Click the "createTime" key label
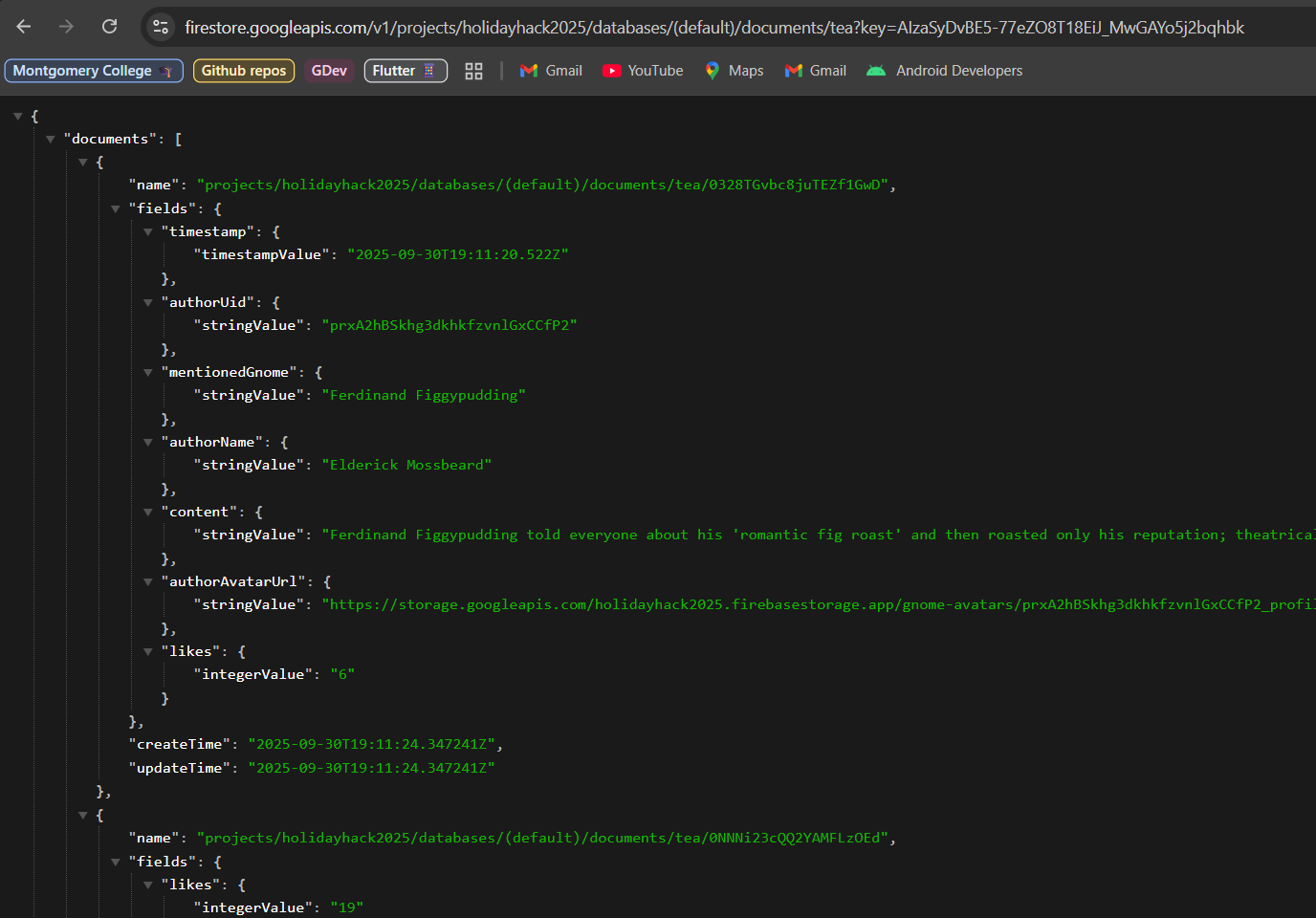1316x918 pixels. pyautogui.click(x=180, y=744)
